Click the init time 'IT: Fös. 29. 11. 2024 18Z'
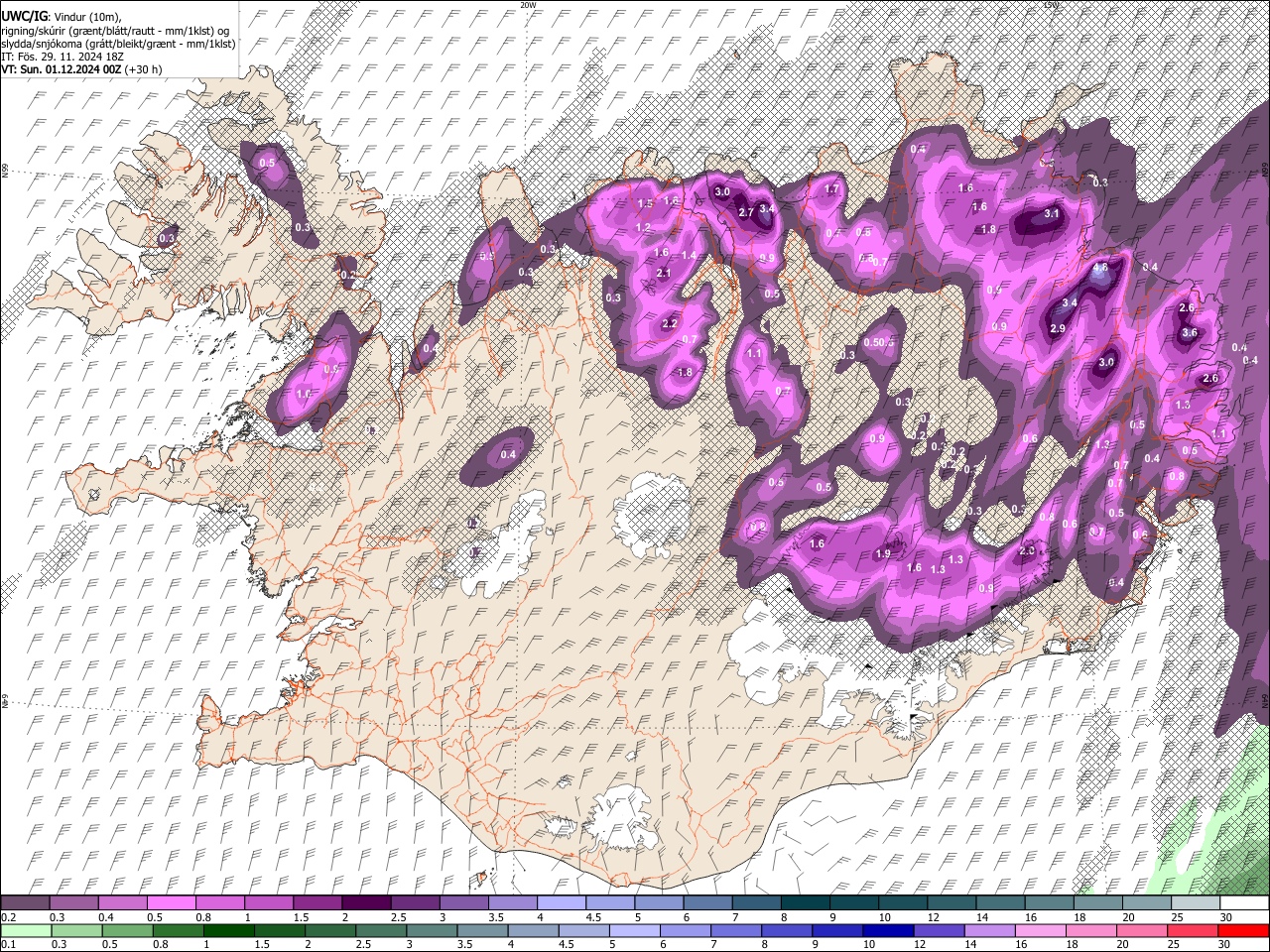Viewport: 1270px width, 952px height. pyautogui.click(x=62, y=57)
